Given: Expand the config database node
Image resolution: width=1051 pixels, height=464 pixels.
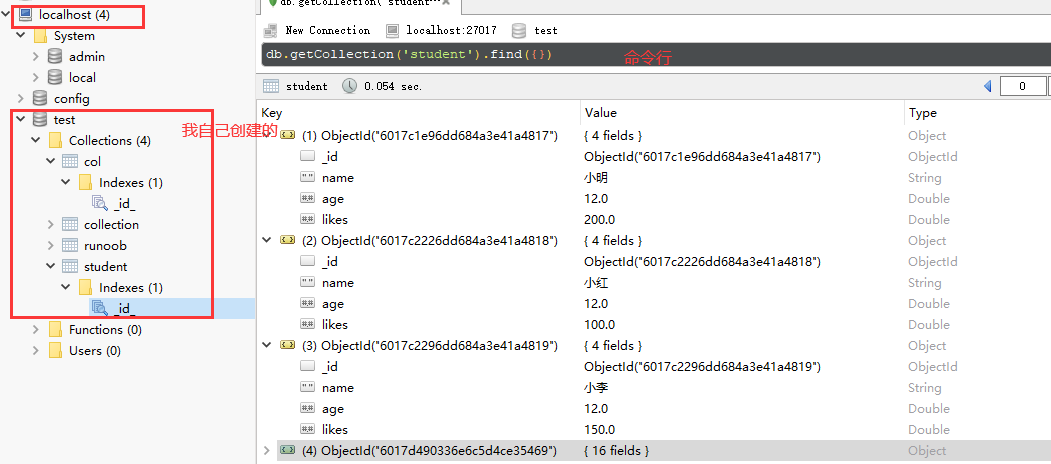Looking at the screenshot, I should (21, 99).
